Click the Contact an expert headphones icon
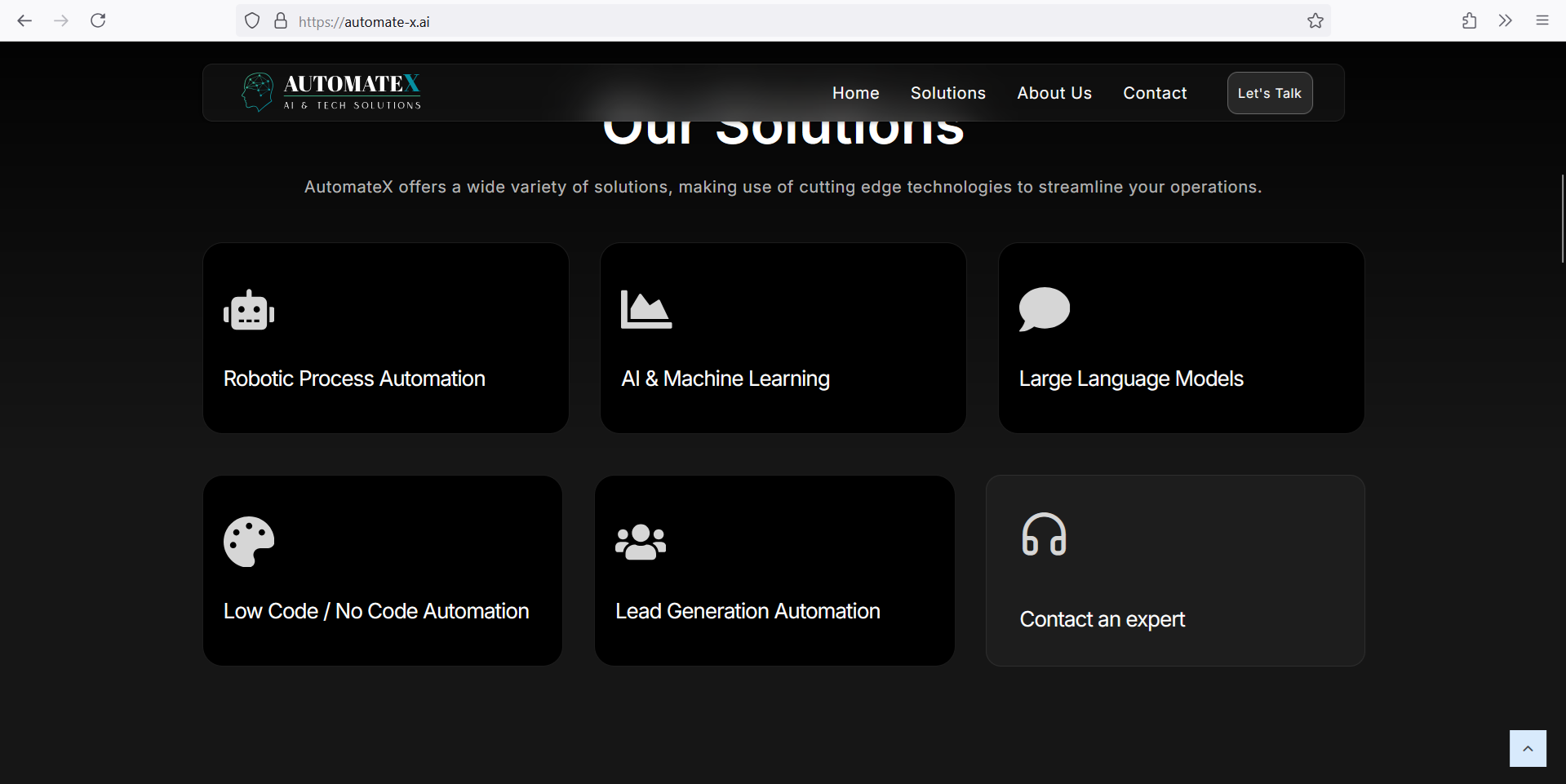 pyautogui.click(x=1045, y=535)
